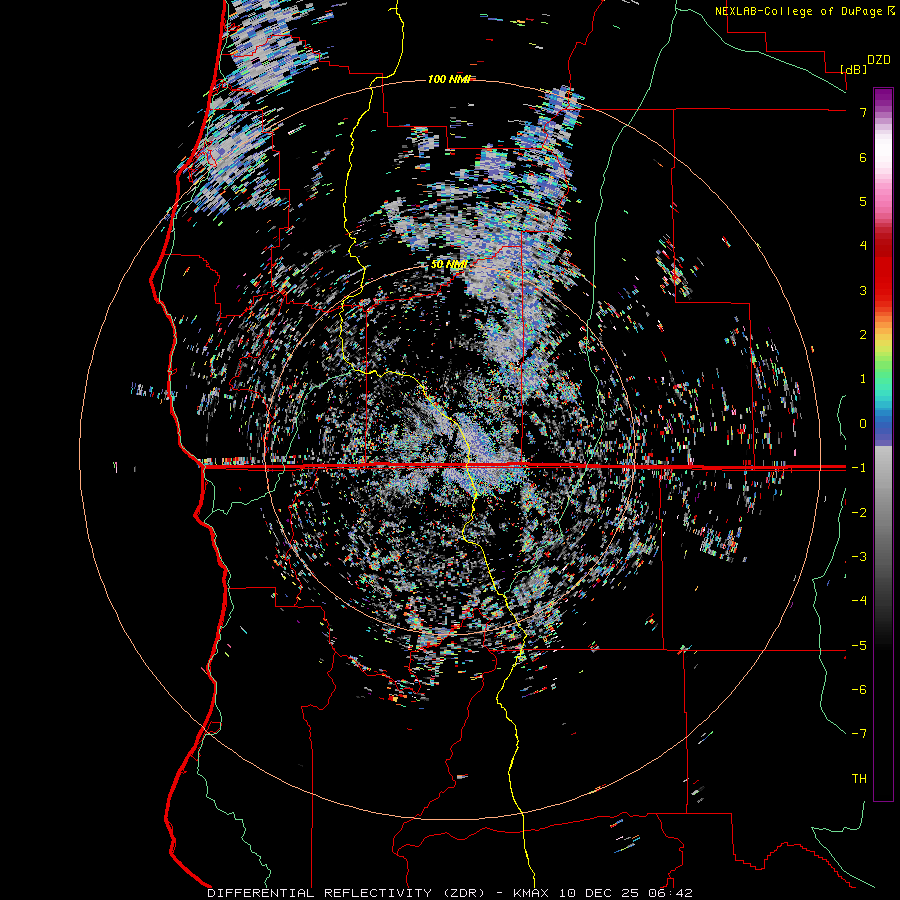
Task: Click the "0" tick on the color scale
Action: pyautogui.click(x=863, y=424)
